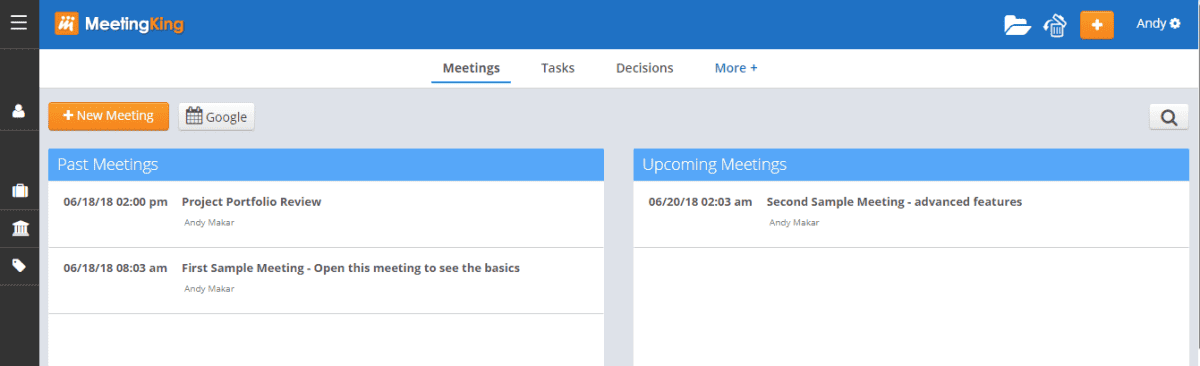Click the orange plus button in header
The height and width of the screenshot is (366, 1200).
pos(1097,24)
